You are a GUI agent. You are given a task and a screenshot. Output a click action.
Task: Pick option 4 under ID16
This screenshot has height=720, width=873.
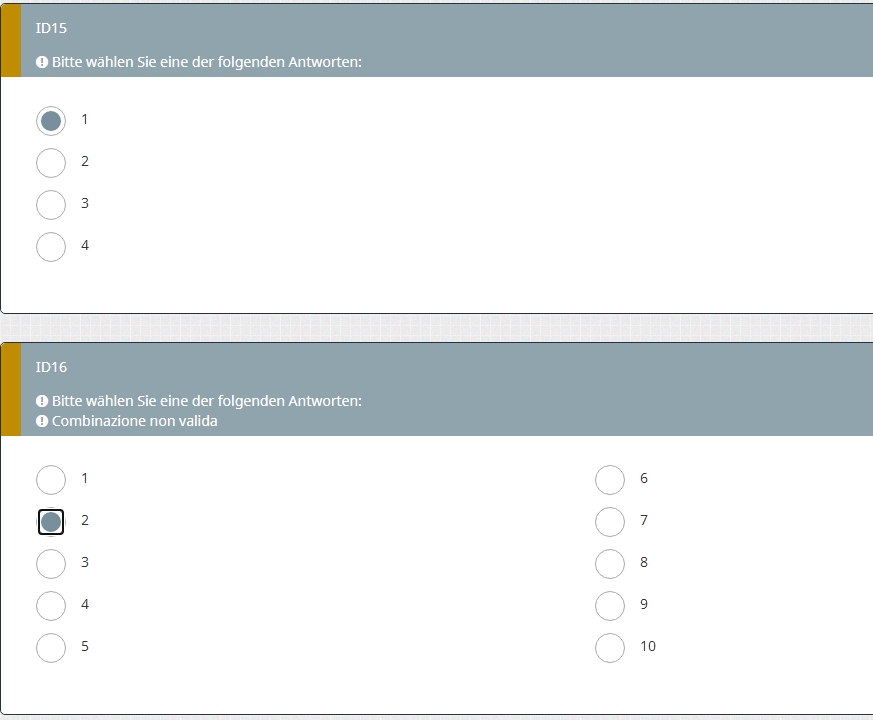pyautogui.click(x=51, y=605)
